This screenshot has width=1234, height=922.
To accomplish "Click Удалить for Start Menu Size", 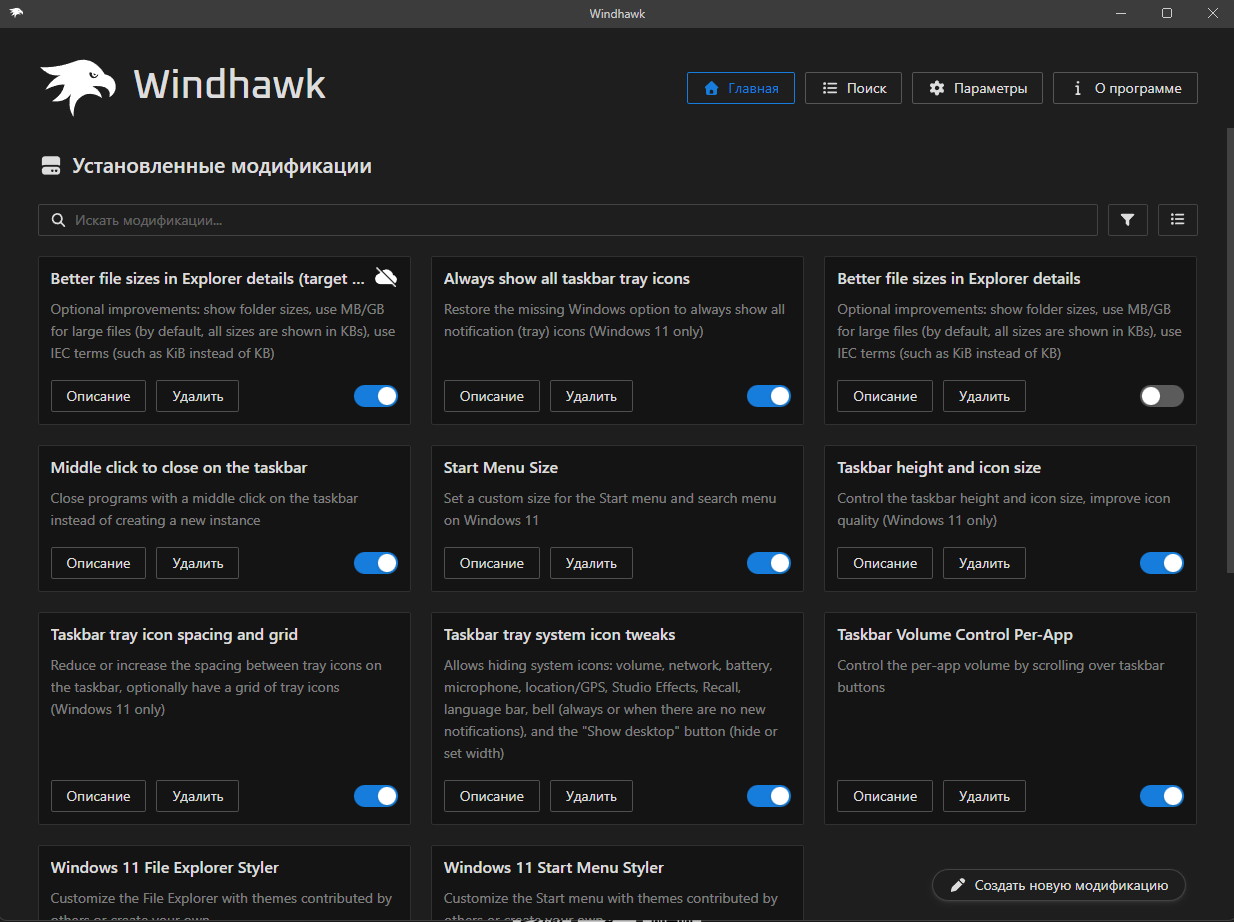I will click(x=591, y=563).
